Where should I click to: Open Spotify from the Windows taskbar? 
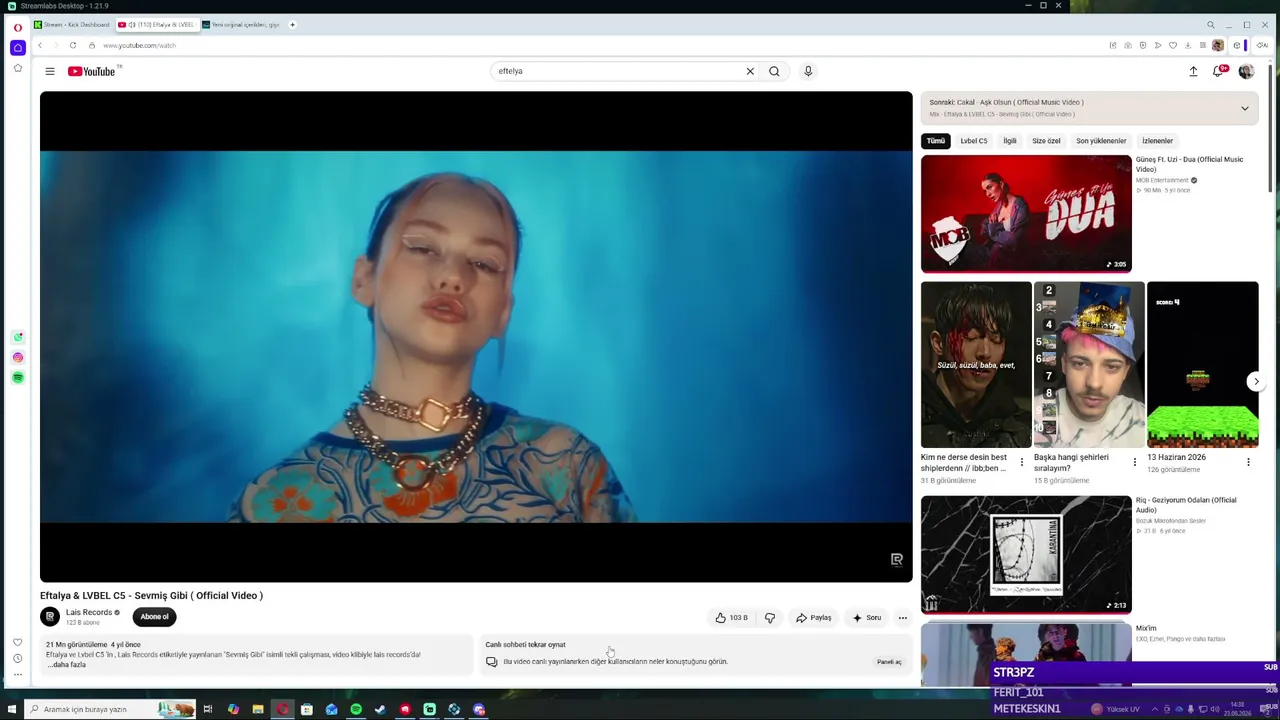(x=356, y=709)
